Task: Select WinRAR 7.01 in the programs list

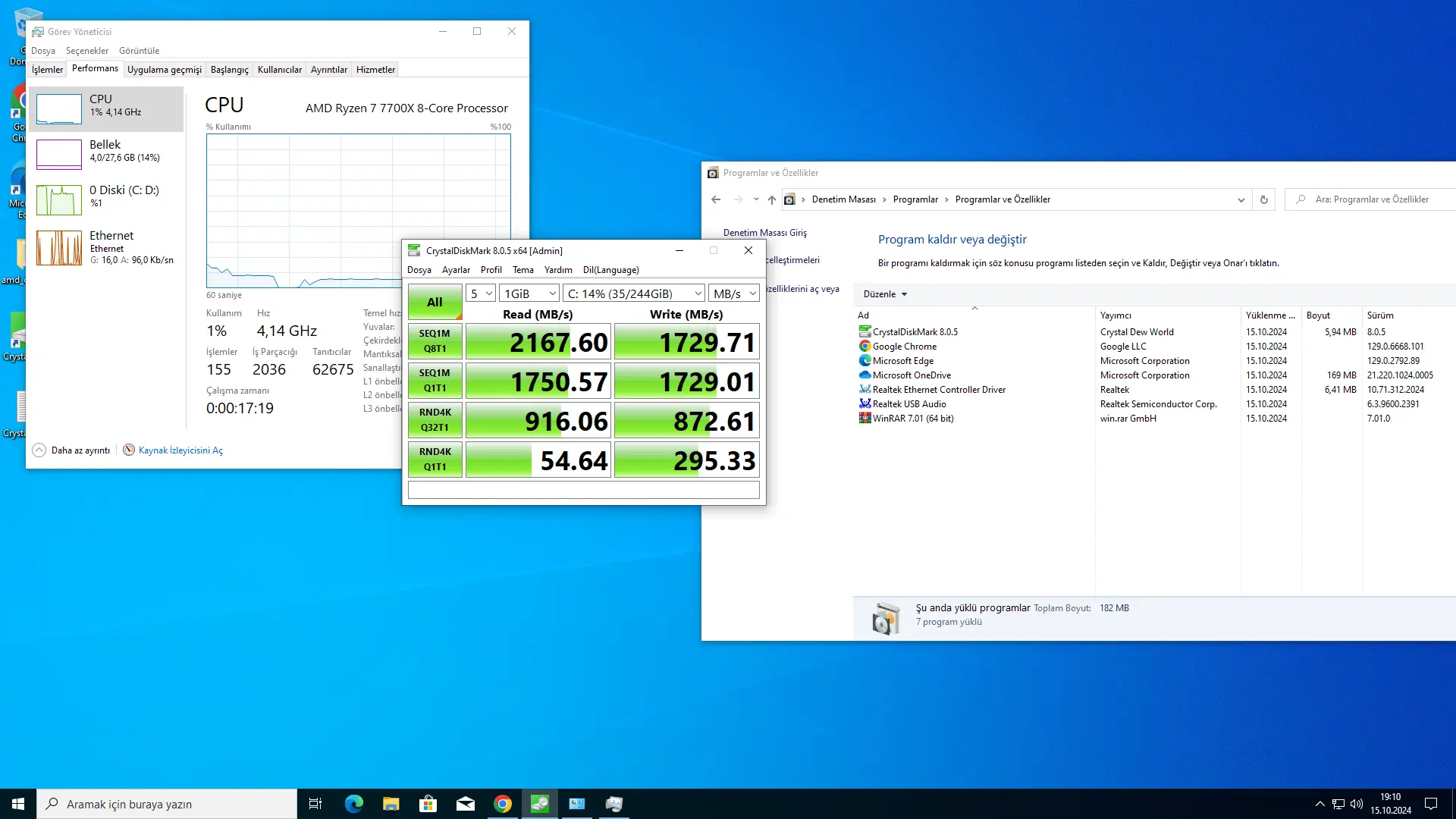Action: (x=913, y=419)
